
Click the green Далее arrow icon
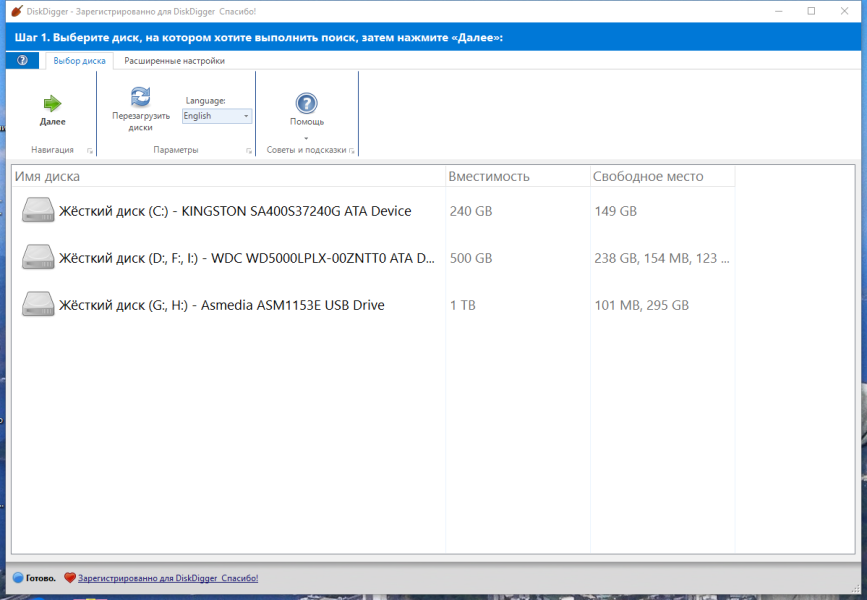53,103
